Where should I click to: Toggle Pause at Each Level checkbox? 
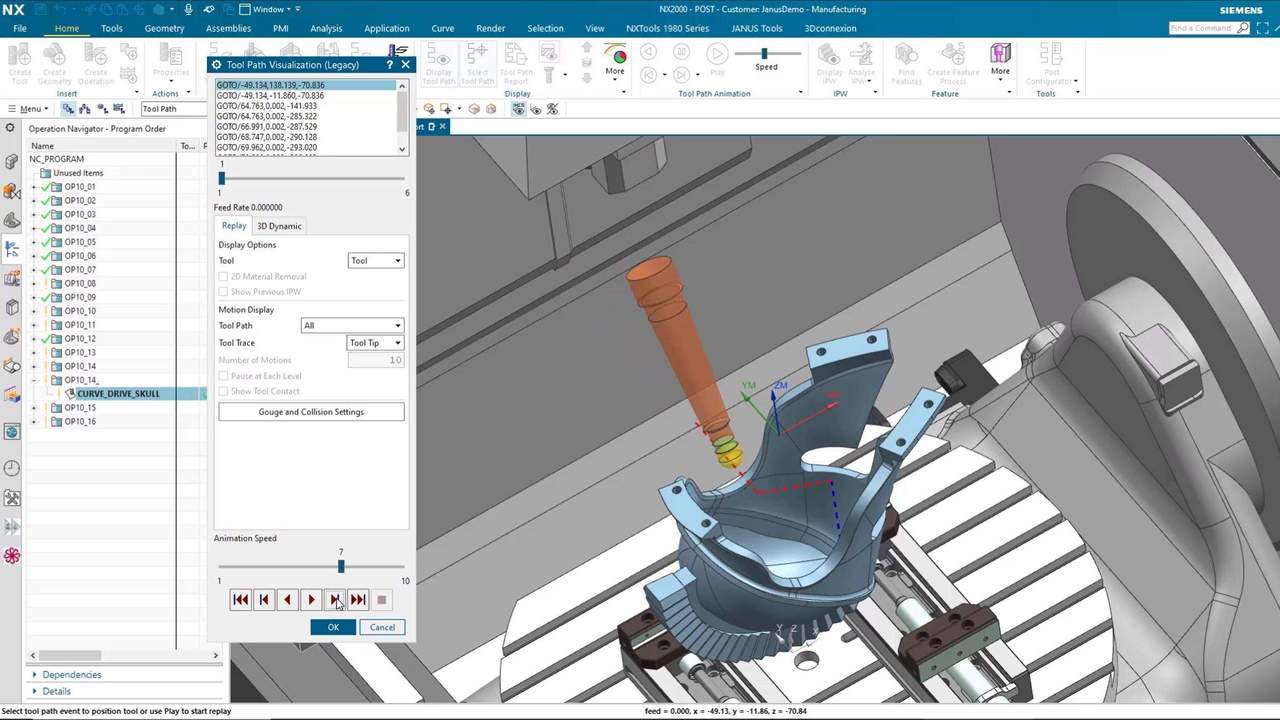(x=224, y=376)
